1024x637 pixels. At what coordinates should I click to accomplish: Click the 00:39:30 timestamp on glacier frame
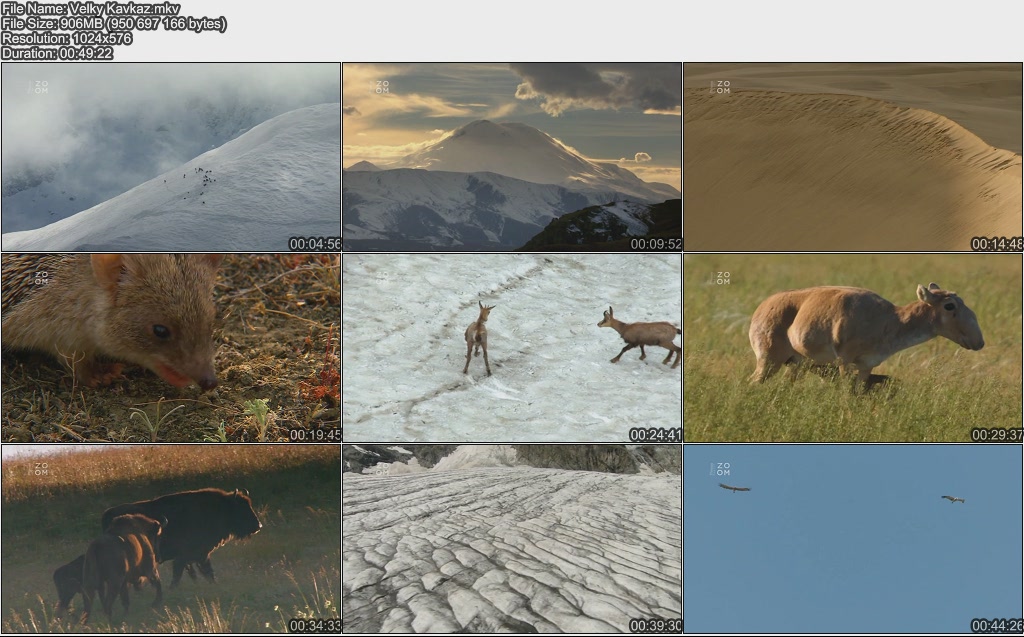pyautogui.click(x=655, y=626)
